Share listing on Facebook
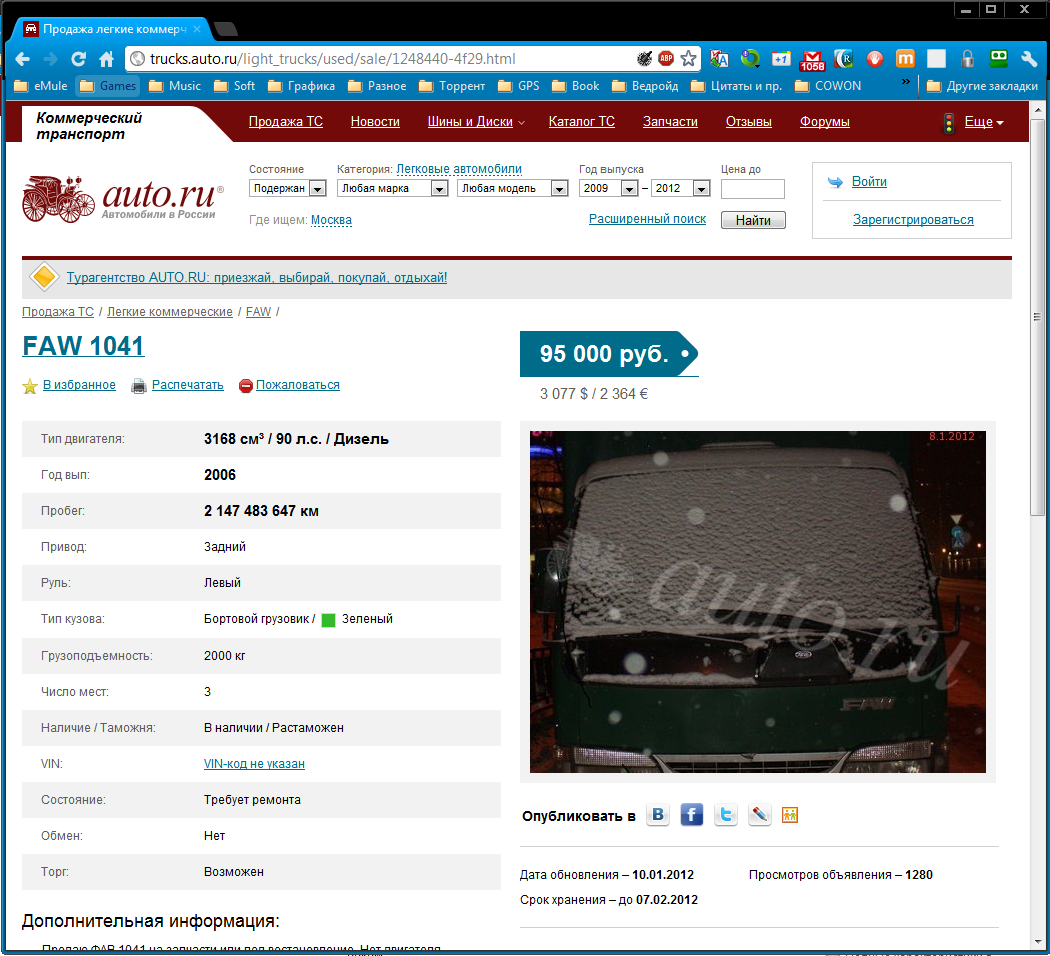 [692, 815]
